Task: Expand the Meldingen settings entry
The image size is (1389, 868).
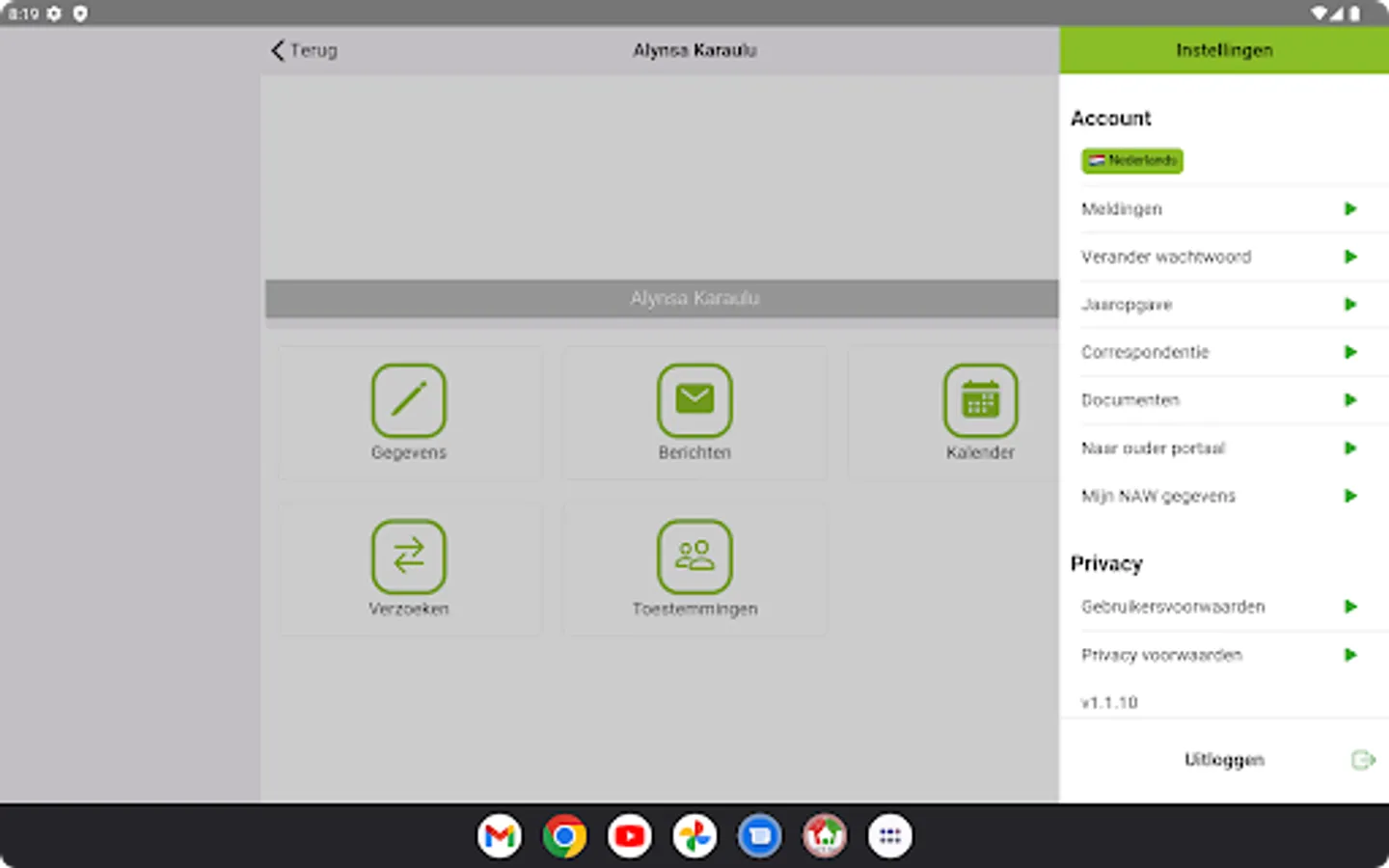Action: click(1225, 208)
